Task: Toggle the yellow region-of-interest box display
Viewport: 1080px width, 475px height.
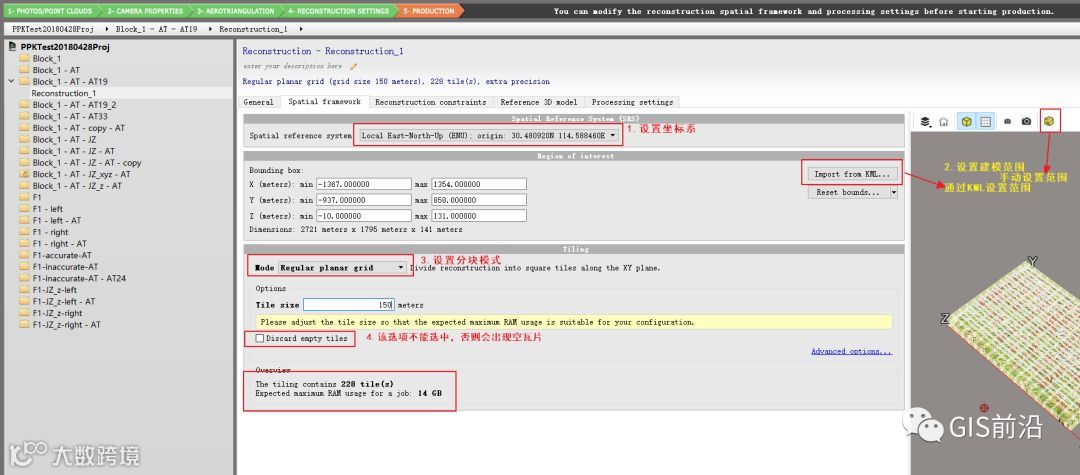Action: (x=966, y=121)
